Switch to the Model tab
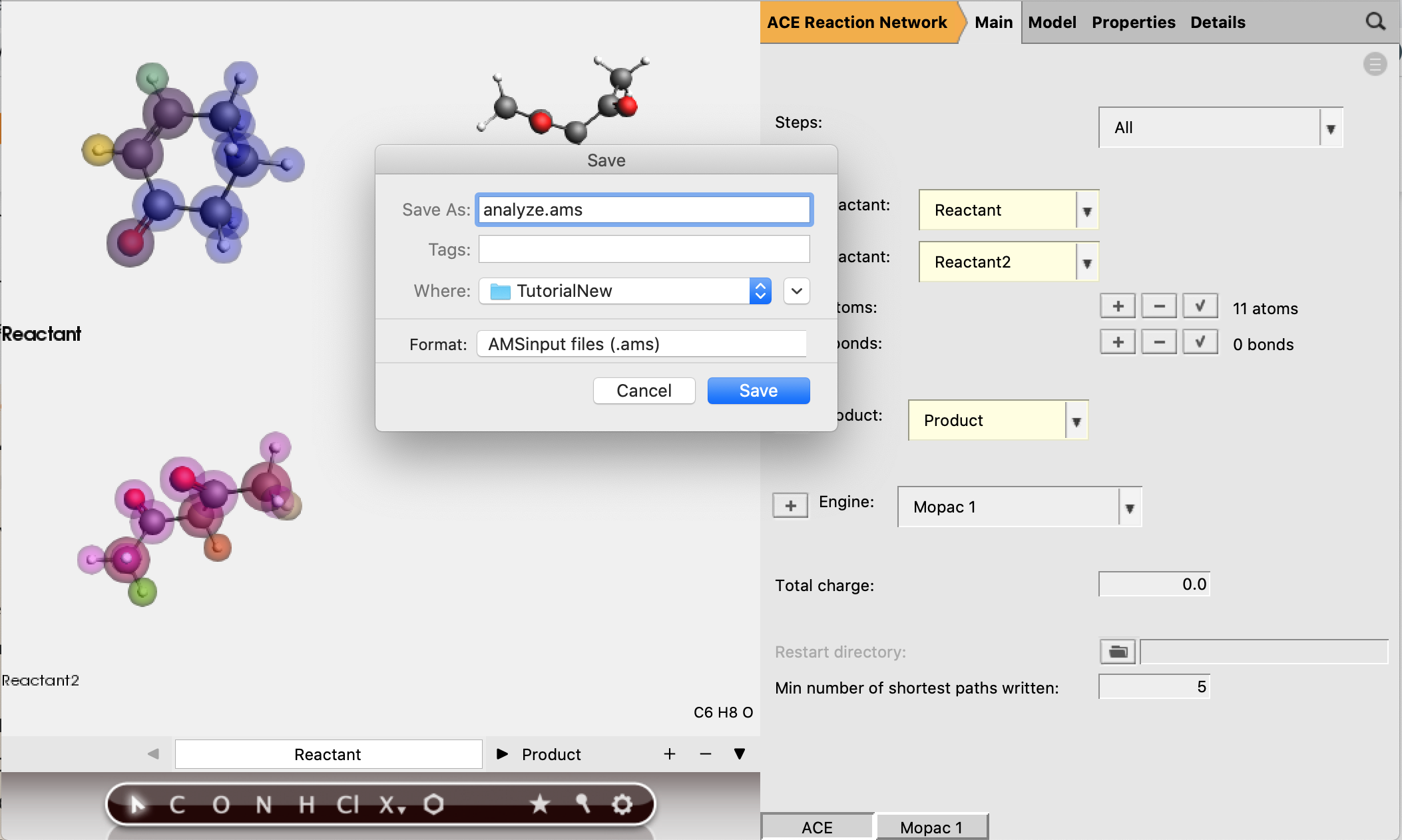1402x840 pixels. coord(1052,22)
